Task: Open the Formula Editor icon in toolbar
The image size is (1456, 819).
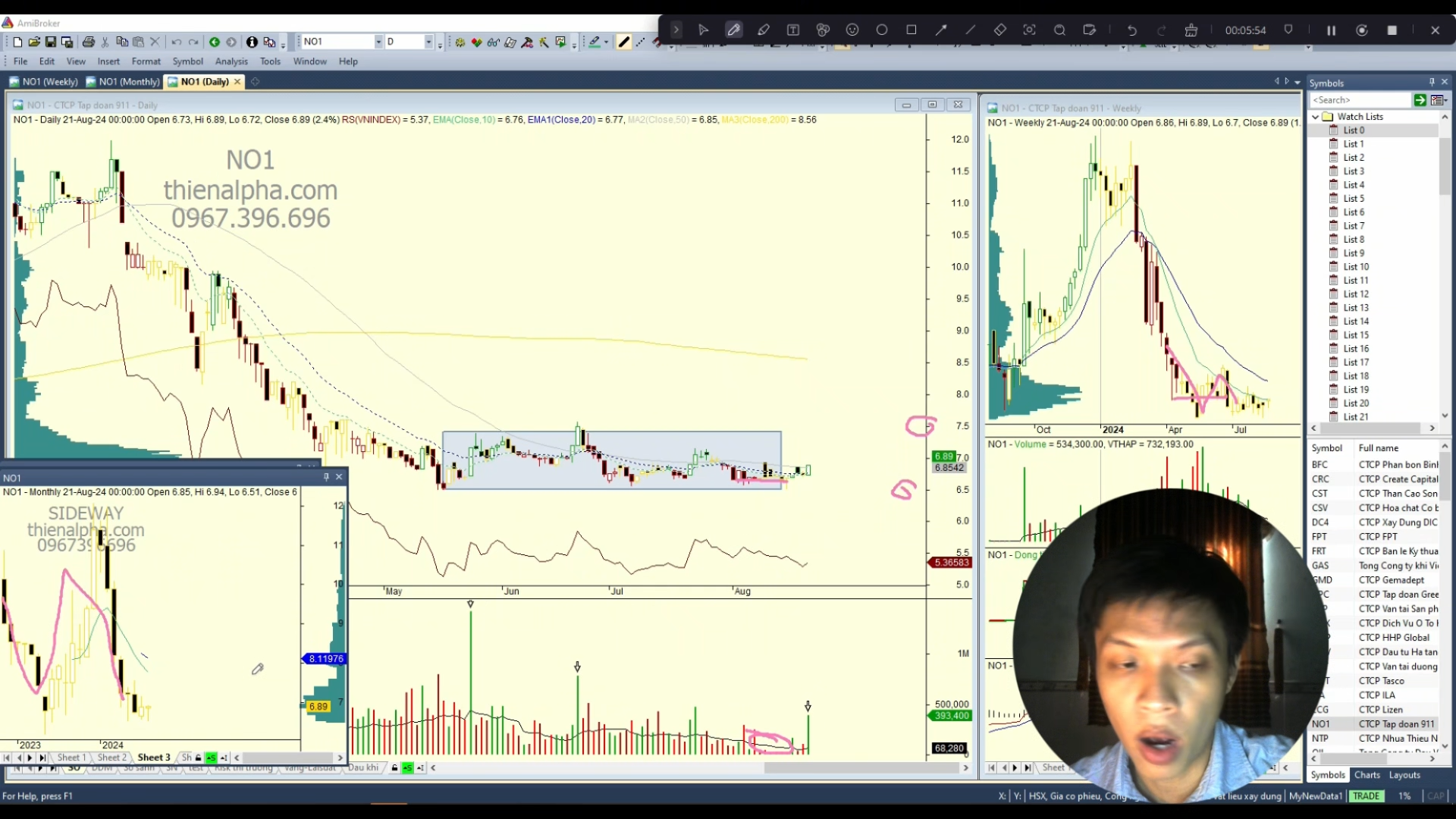Action: click(x=510, y=42)
